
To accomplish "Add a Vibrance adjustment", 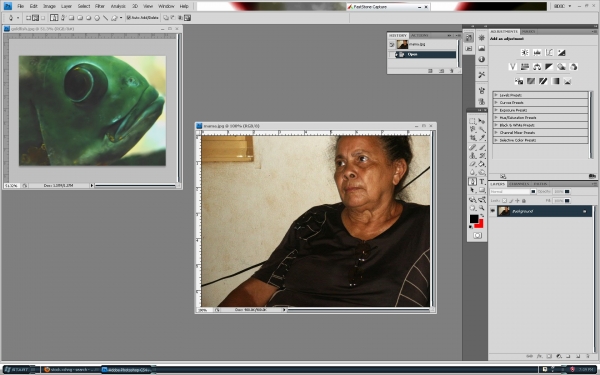I will click(513, 67).
